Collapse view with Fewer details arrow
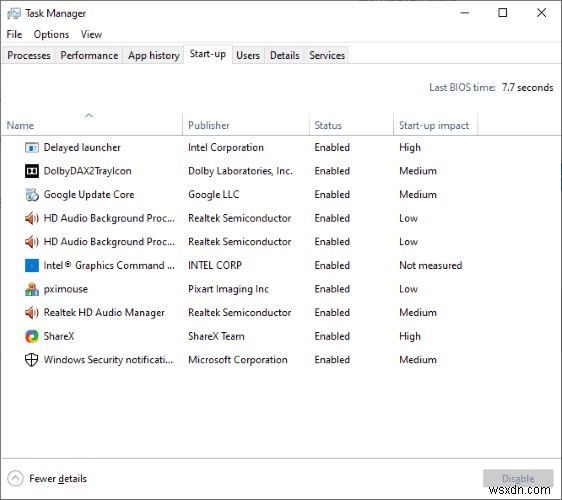Viewport: 562px width, 500px height. pyautogui.click(x=15, y=478)
